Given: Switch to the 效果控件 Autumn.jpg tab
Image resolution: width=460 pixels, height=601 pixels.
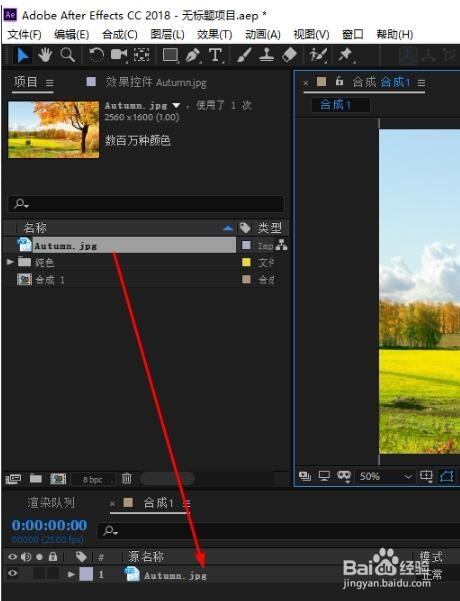Looking at the screenshot, I should [x=156, y=82].
